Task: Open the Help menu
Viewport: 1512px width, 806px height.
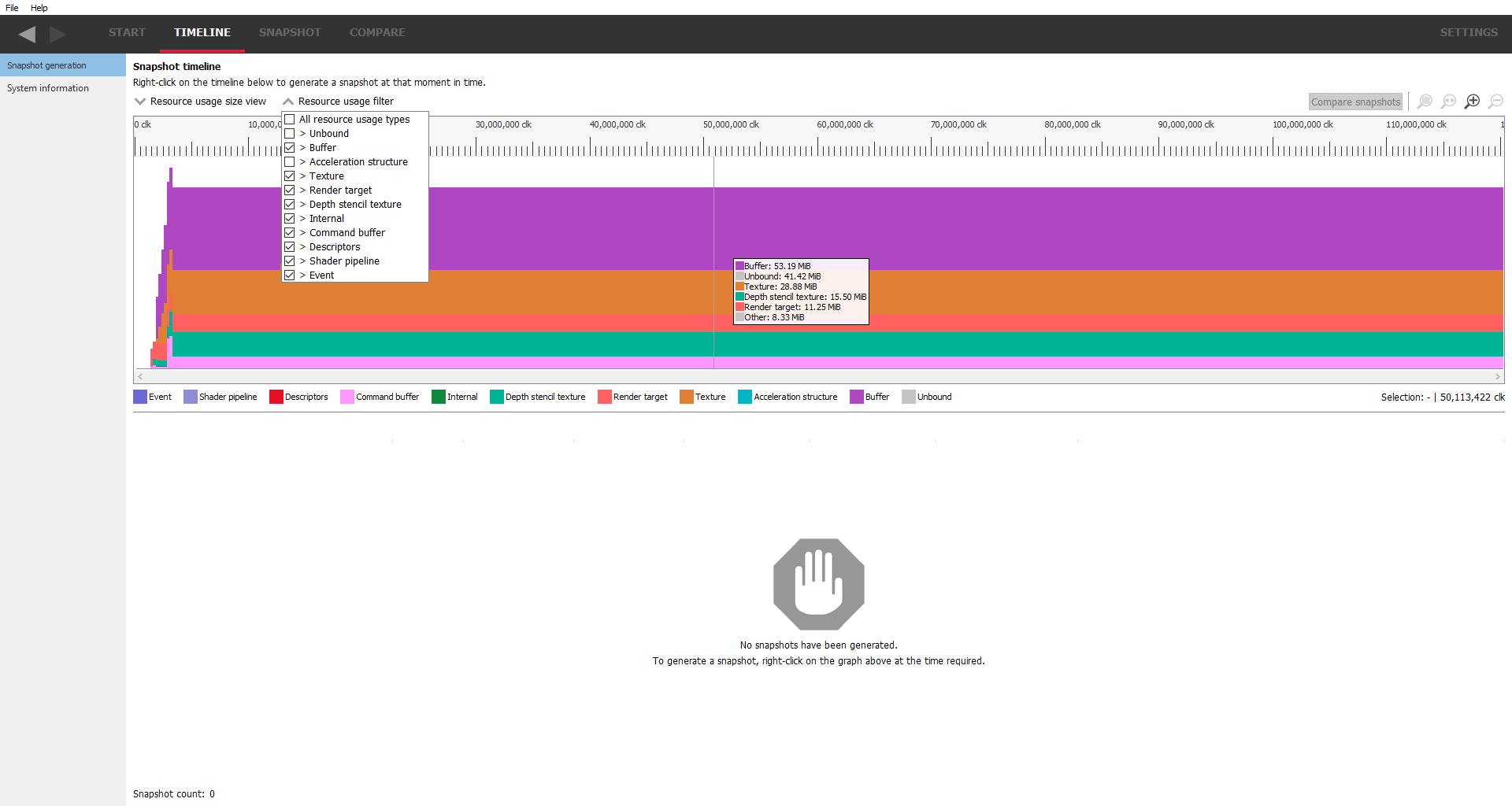Action: pos(39,8)
